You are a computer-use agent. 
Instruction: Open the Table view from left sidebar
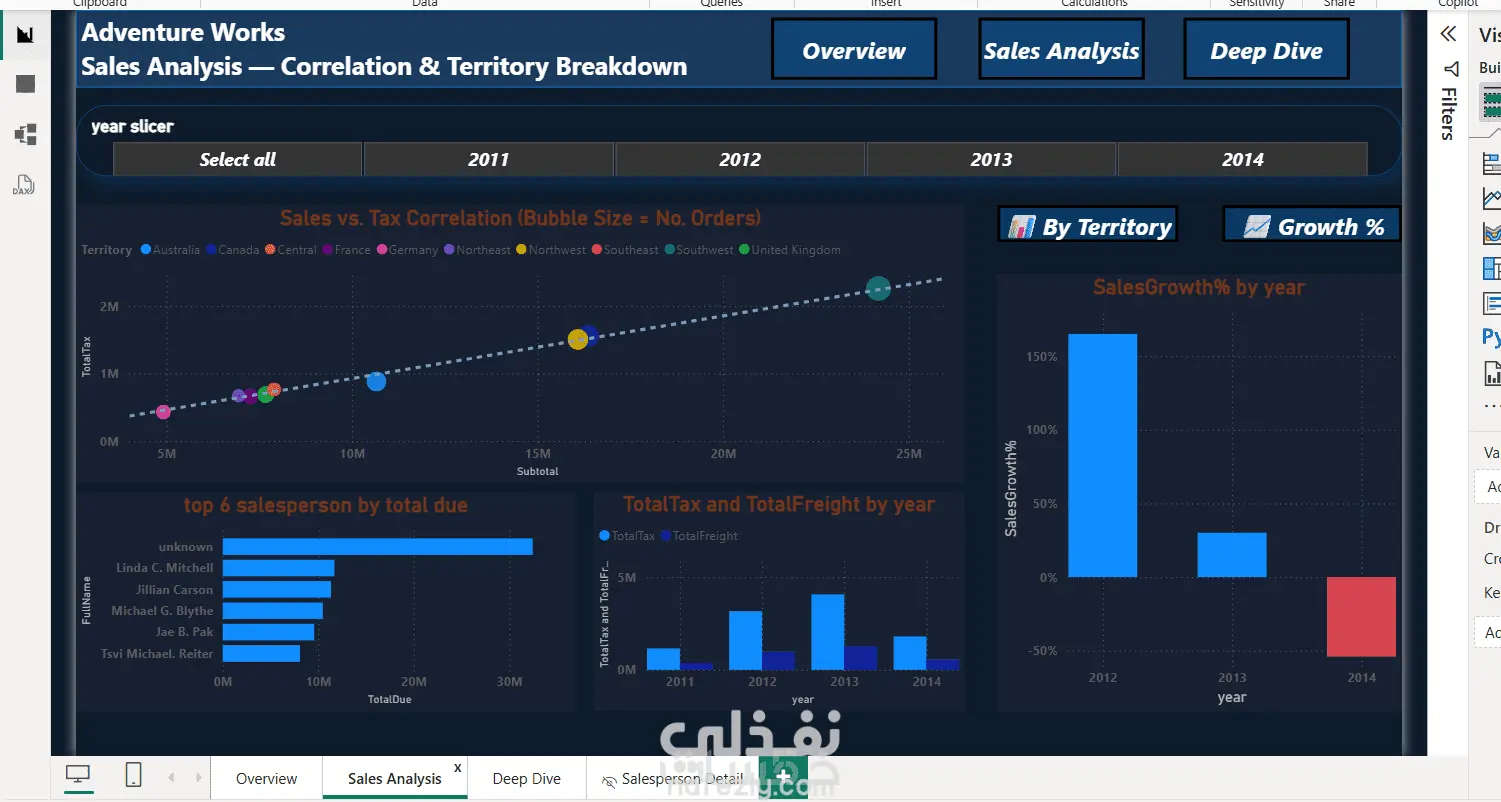point(25,84)
